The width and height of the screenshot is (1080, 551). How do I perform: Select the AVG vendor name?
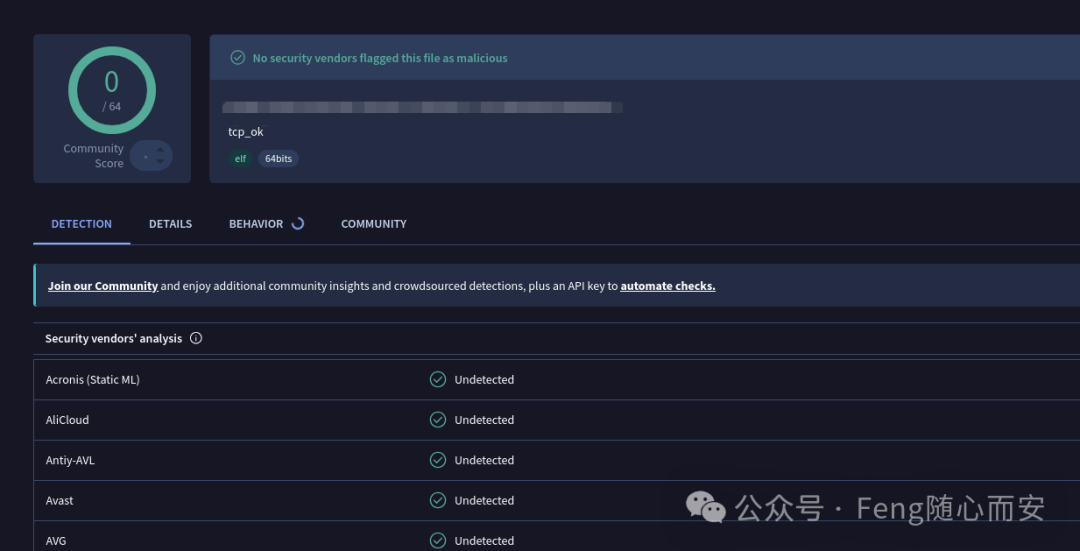pos(56,541)
